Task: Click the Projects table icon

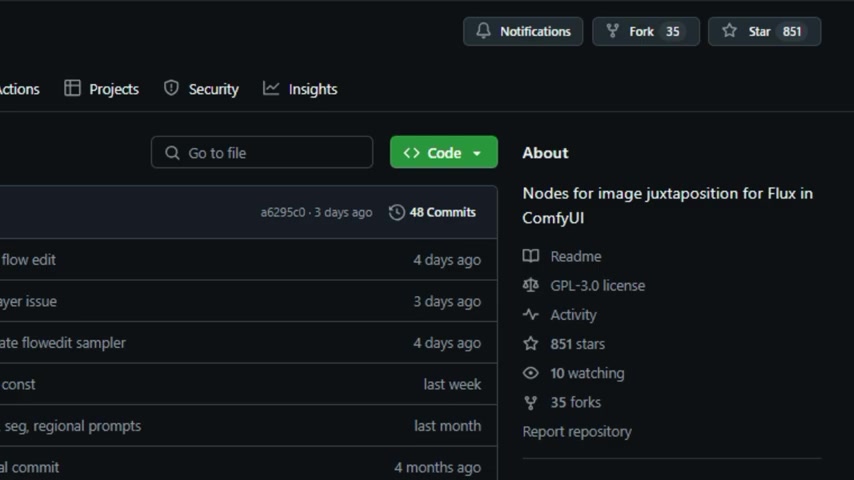Action: (72, 88)
